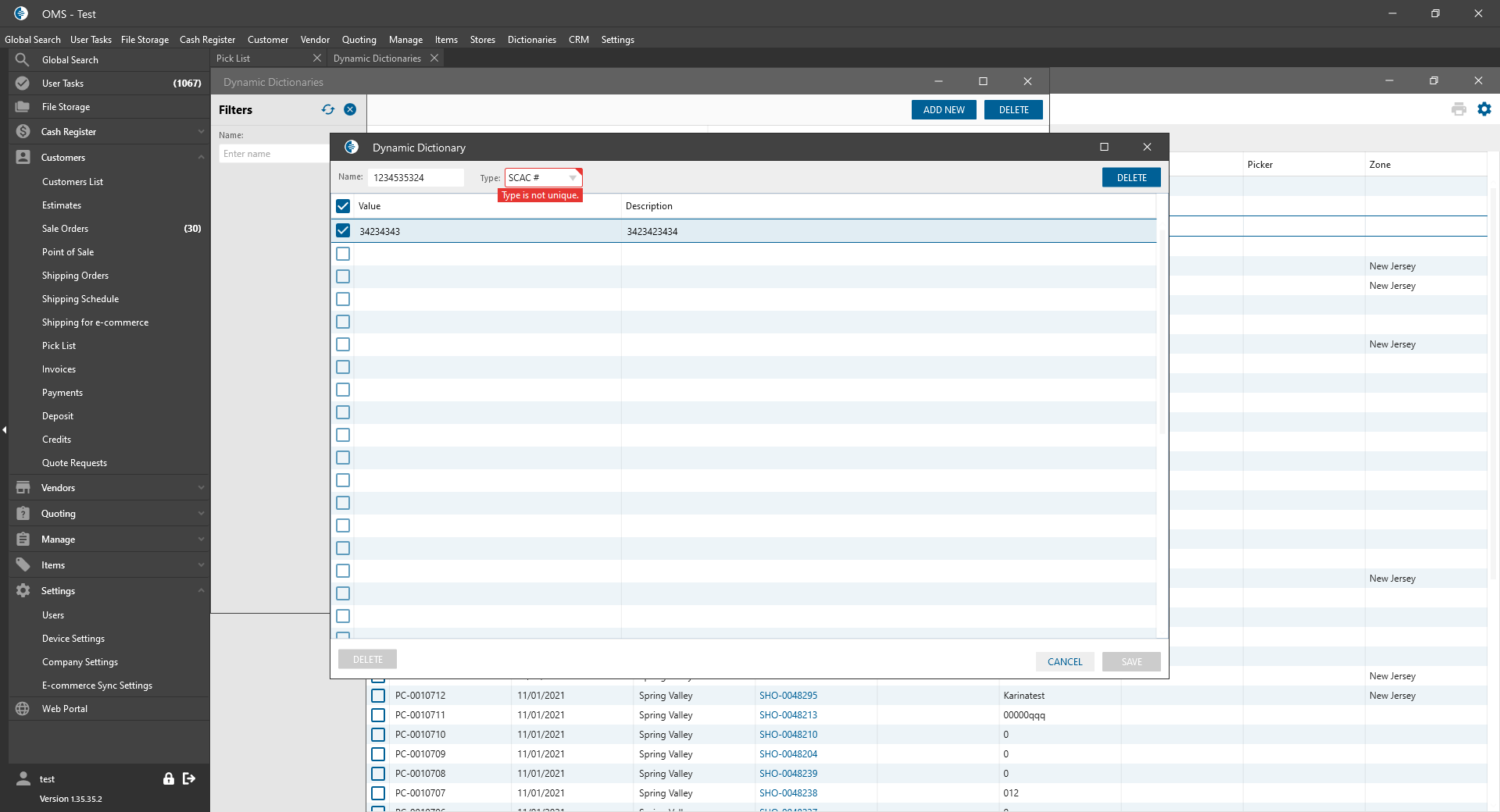Open the Quoting menu in menu bar

[359, 39]
